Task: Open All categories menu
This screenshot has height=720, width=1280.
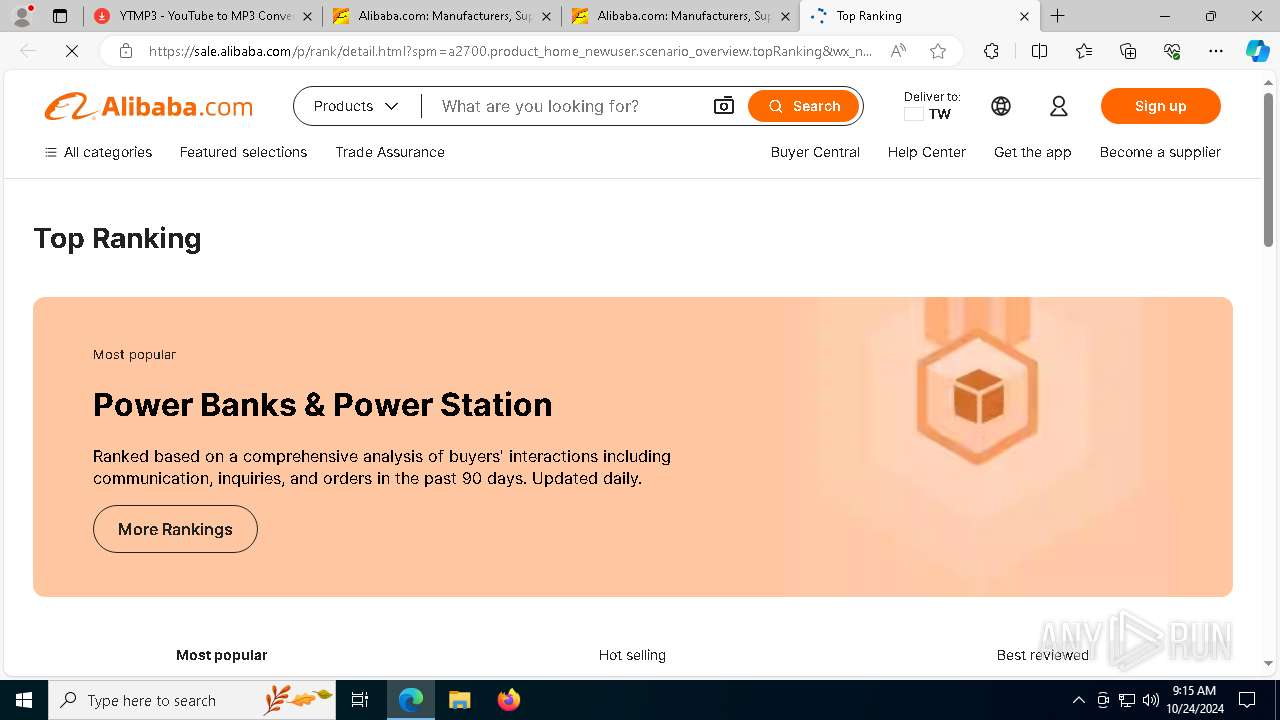Action: [98, 152]
